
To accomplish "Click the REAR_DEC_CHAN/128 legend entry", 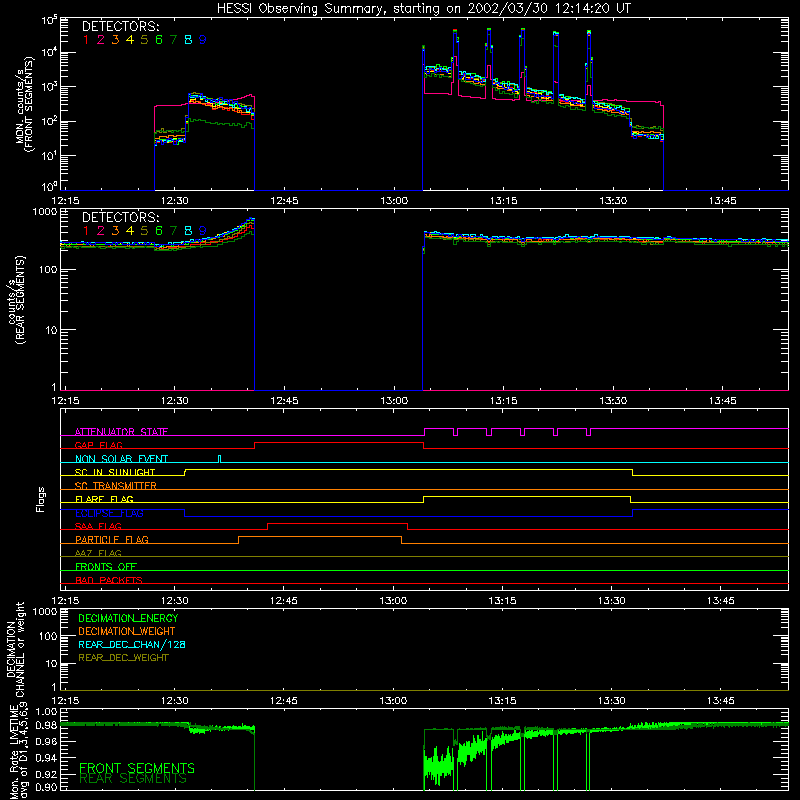I will point(132,645).
